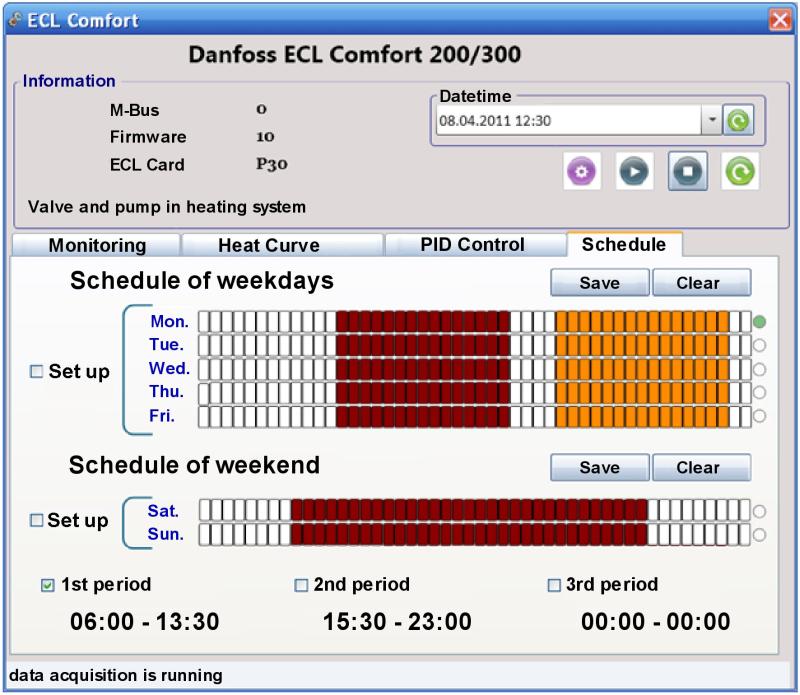
Task: Click the 06:00 - 13:30 period time
Action: pyautogui.click(x=145, y=622)
